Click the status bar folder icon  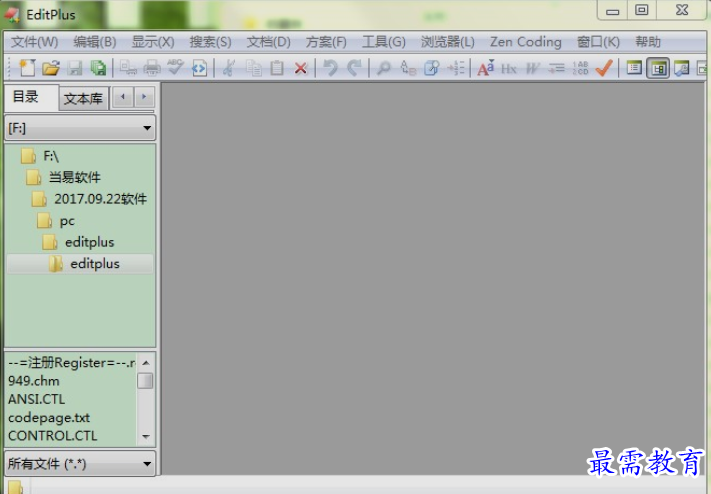(x=15, y=487)
